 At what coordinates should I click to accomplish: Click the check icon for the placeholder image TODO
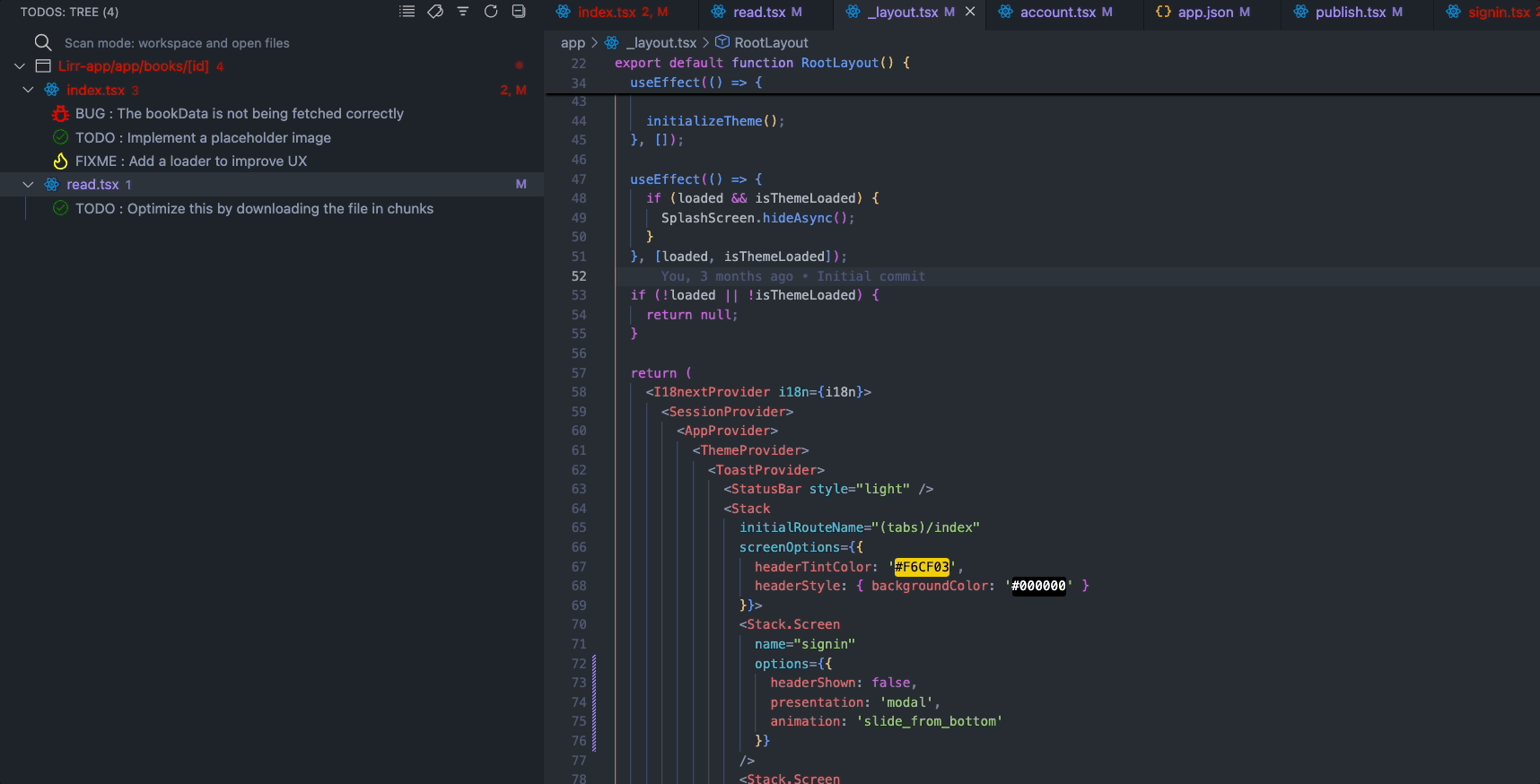coord(60,137)
